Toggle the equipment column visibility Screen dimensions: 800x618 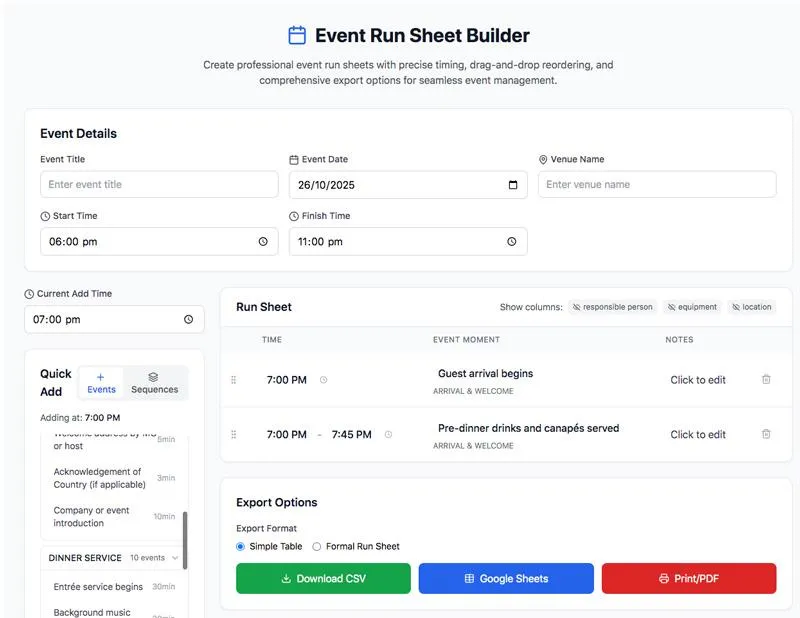click(692, 307)
